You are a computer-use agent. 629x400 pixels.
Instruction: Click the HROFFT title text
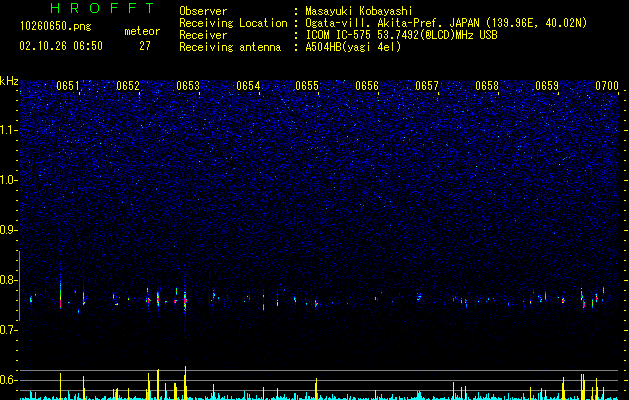coord(103,8)
